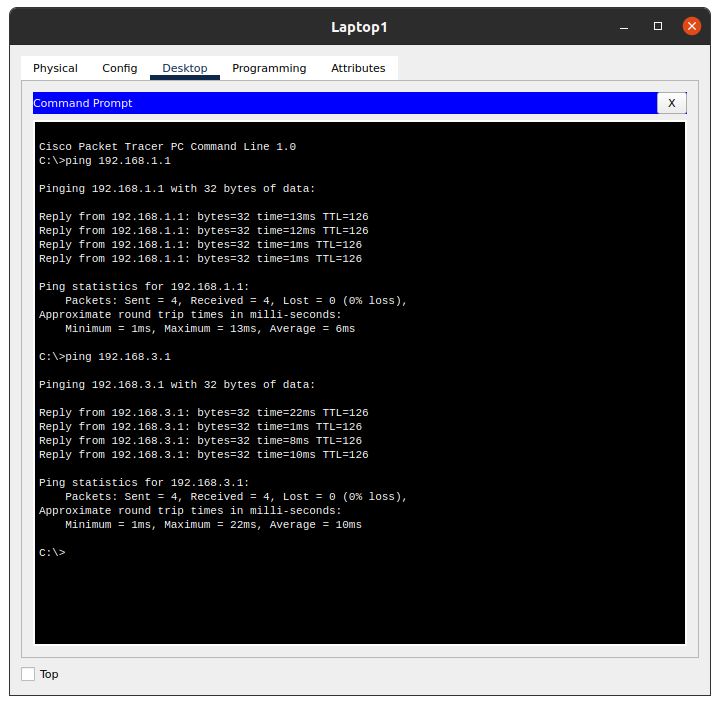This screenshot has height=705, width=720.
Task: Click 'Ping statistics for 192.168.1.1:' line
Action: click(144, 287)
